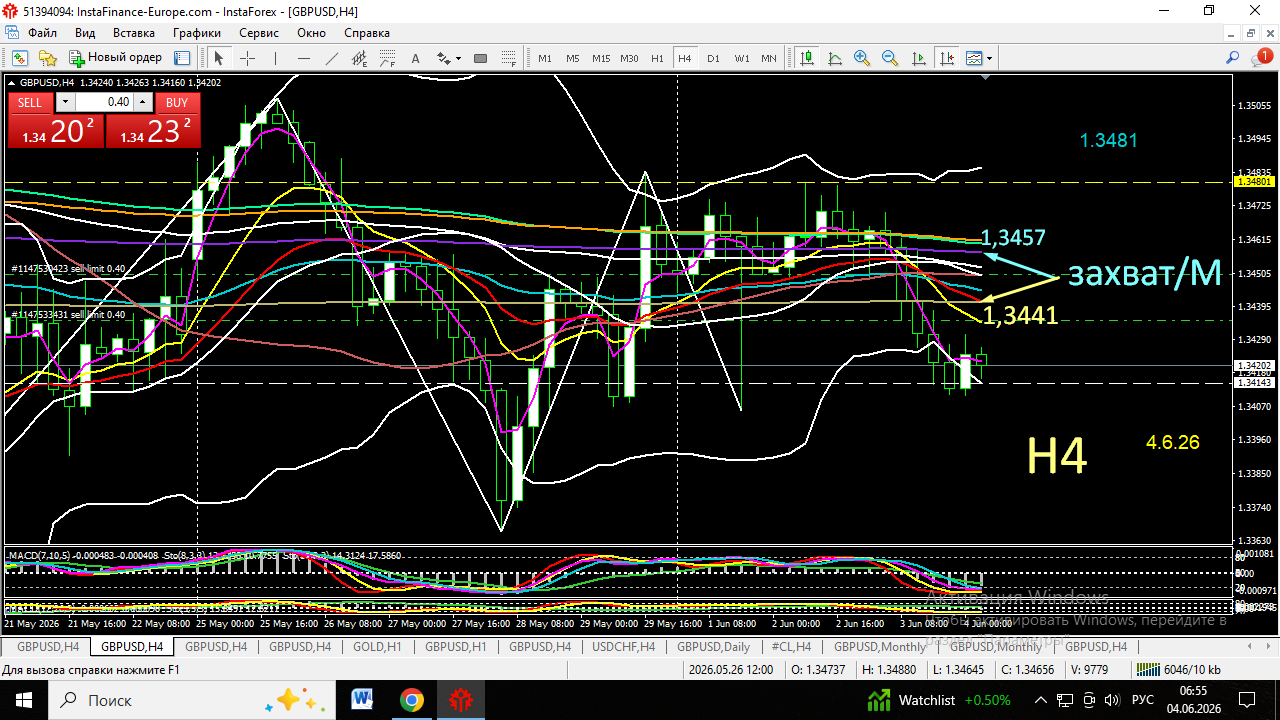Select the Fibonacci tool right of the rectangle tool

coord(508,58)
